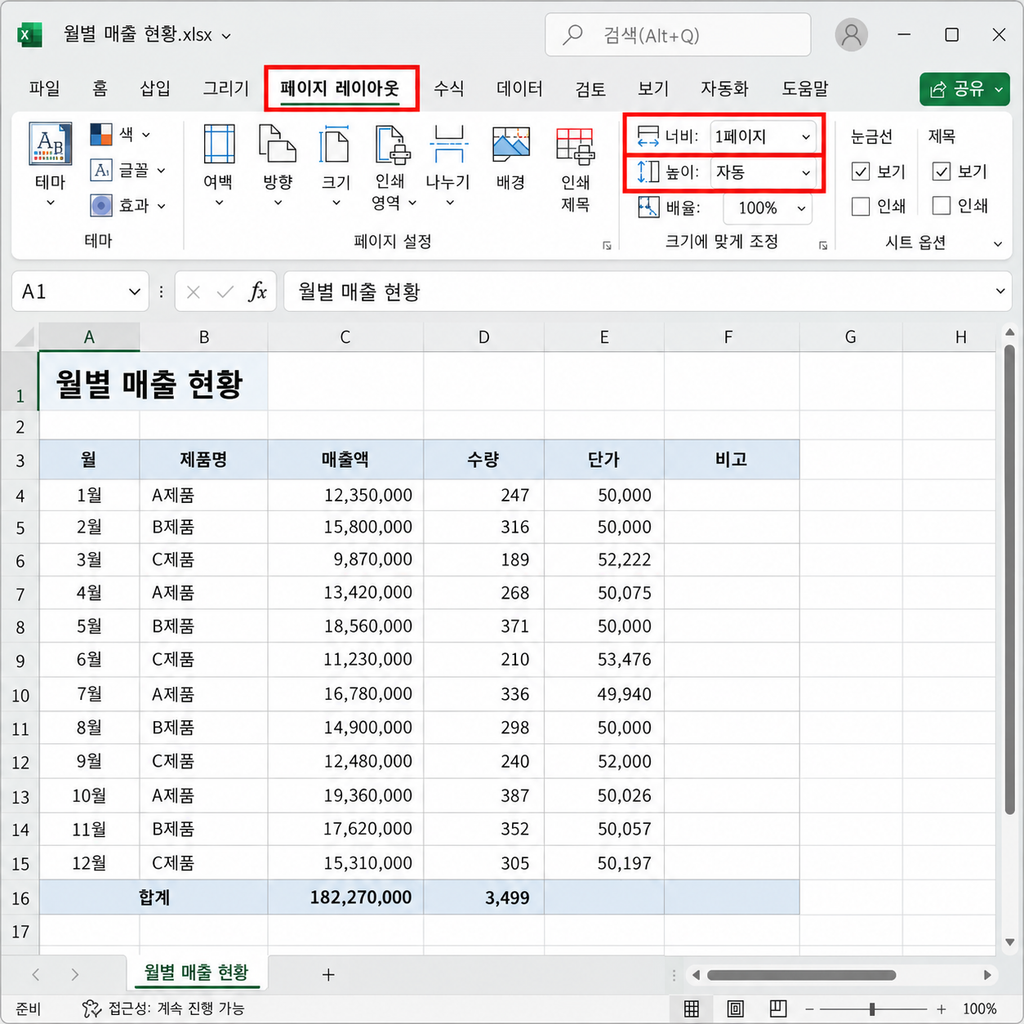The image size is (1024, 1024).
Task: Click the Excel app icon in title bar
Action: click(29, 35)
